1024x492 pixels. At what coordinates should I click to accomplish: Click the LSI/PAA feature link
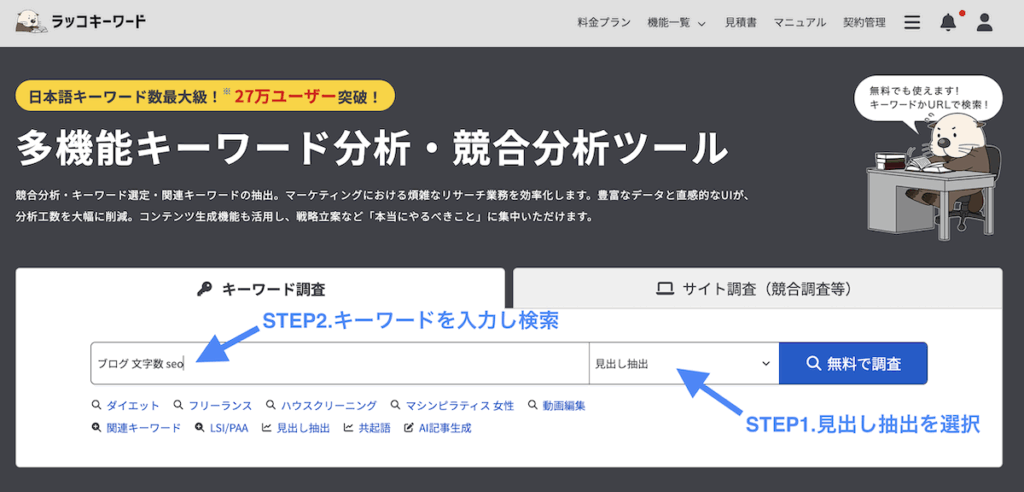[x=229, y=429]
